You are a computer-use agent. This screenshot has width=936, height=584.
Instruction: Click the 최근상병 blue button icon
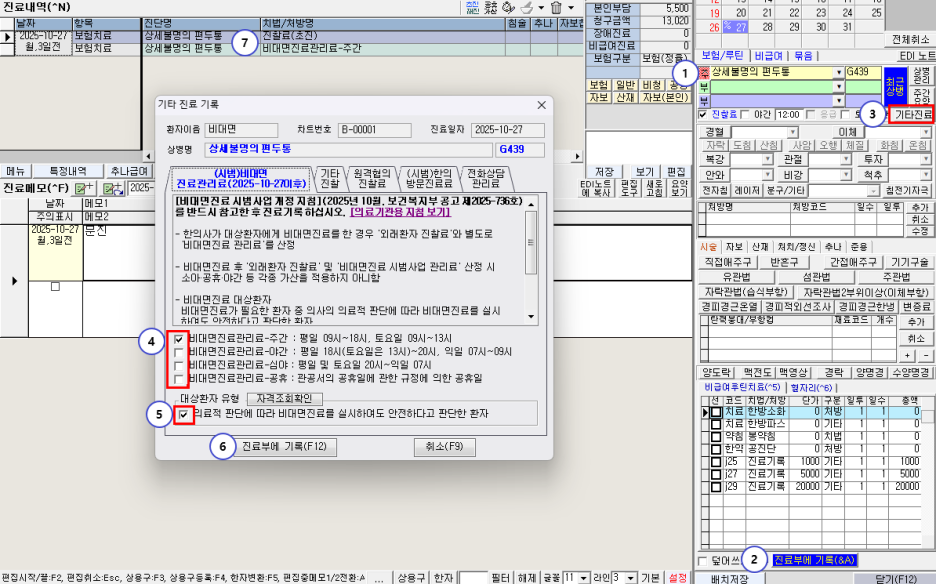(x=895, y=86)
